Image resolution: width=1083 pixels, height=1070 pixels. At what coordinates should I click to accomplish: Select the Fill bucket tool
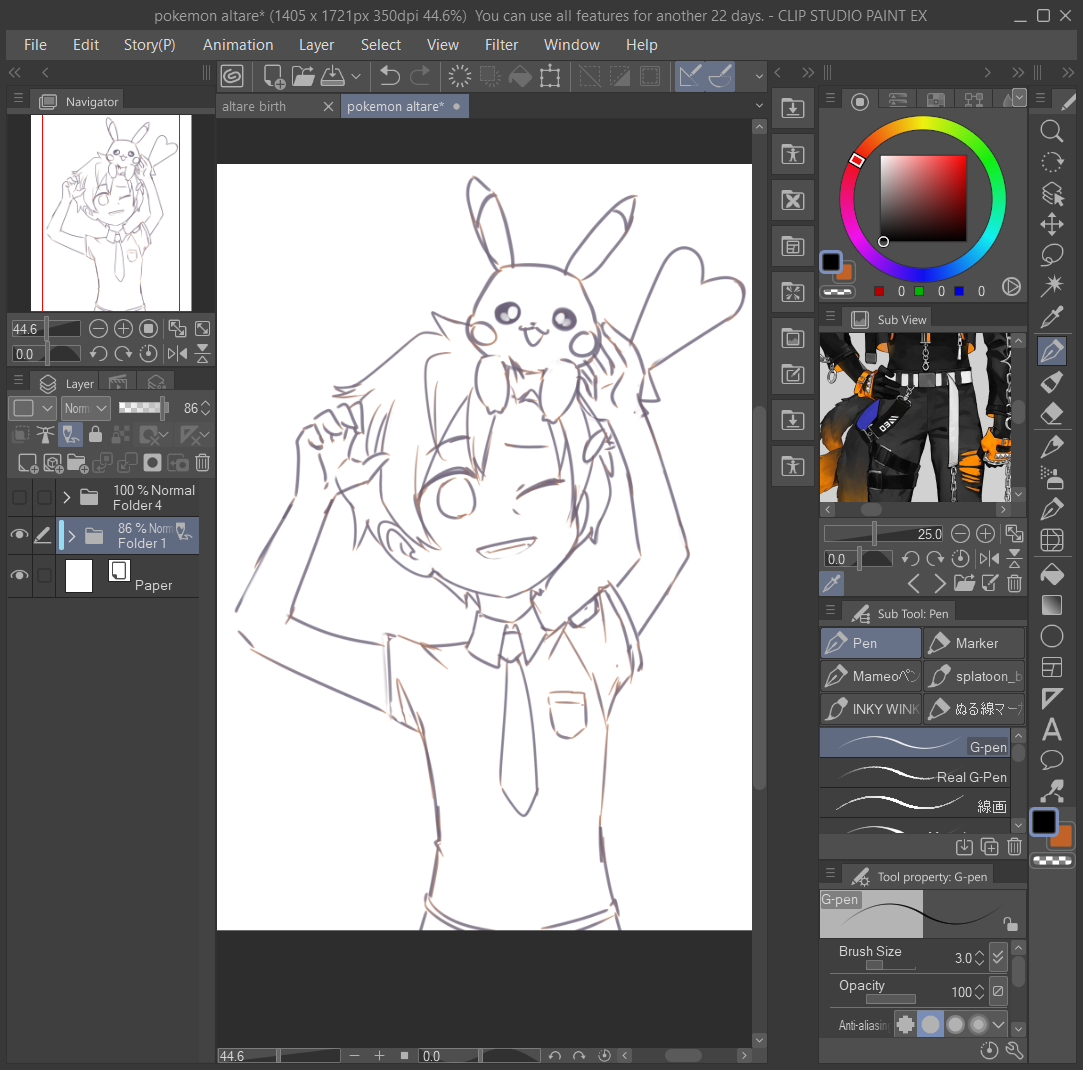[1051, 575]
